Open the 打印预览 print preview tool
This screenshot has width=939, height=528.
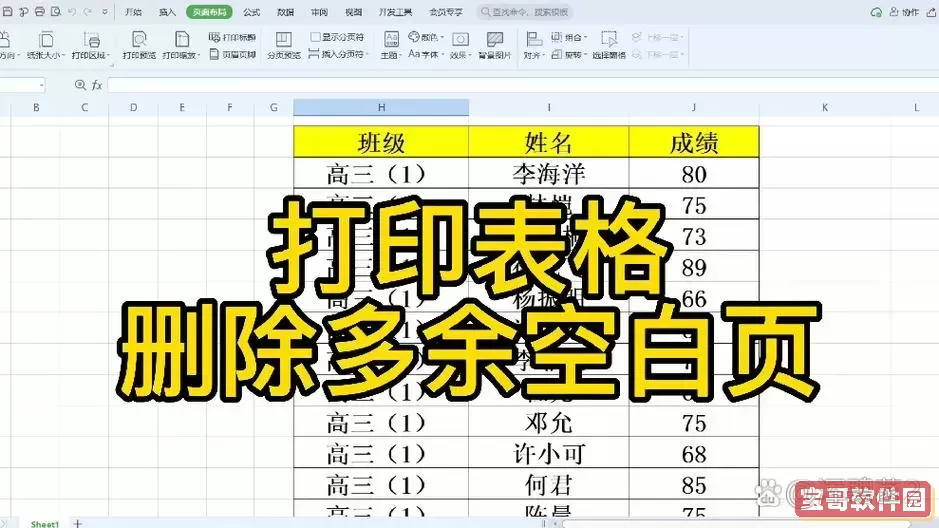tap(139, 45)
